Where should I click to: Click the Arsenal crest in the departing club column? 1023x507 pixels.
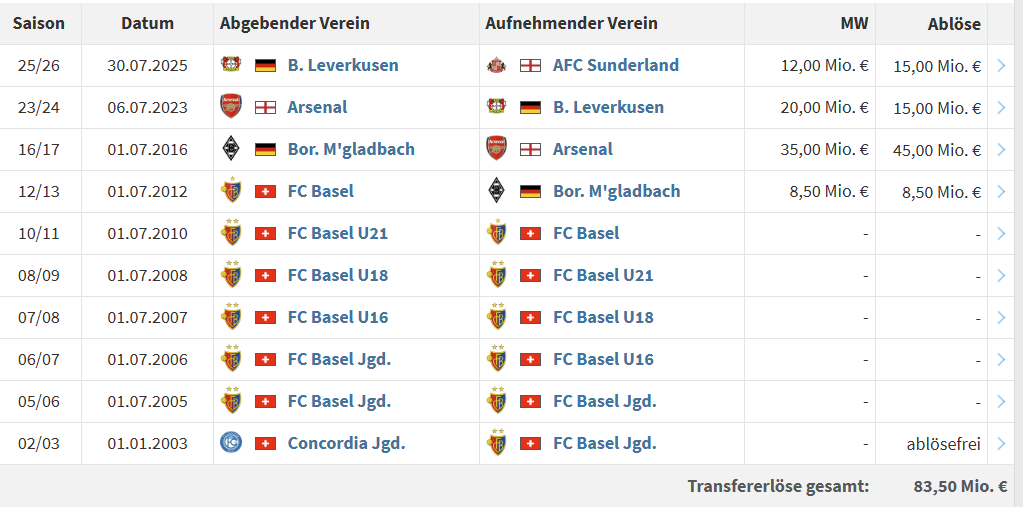click(x=231, y=107)
